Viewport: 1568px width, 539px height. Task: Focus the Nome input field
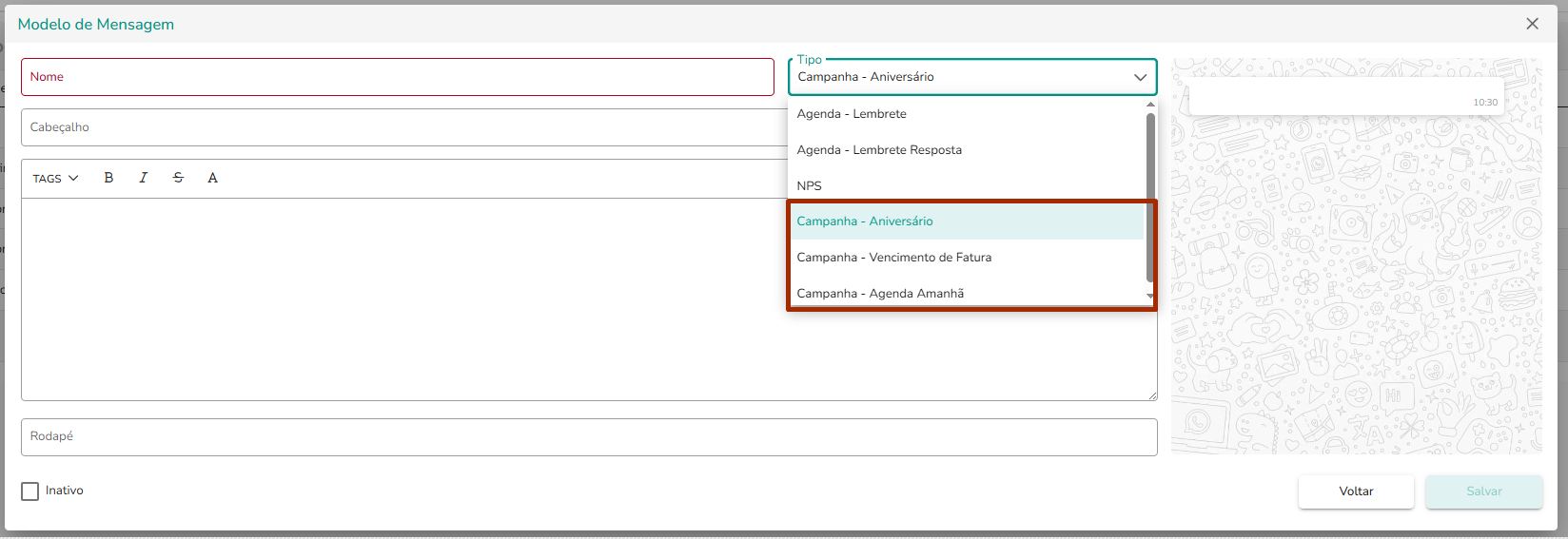[398, 77]
